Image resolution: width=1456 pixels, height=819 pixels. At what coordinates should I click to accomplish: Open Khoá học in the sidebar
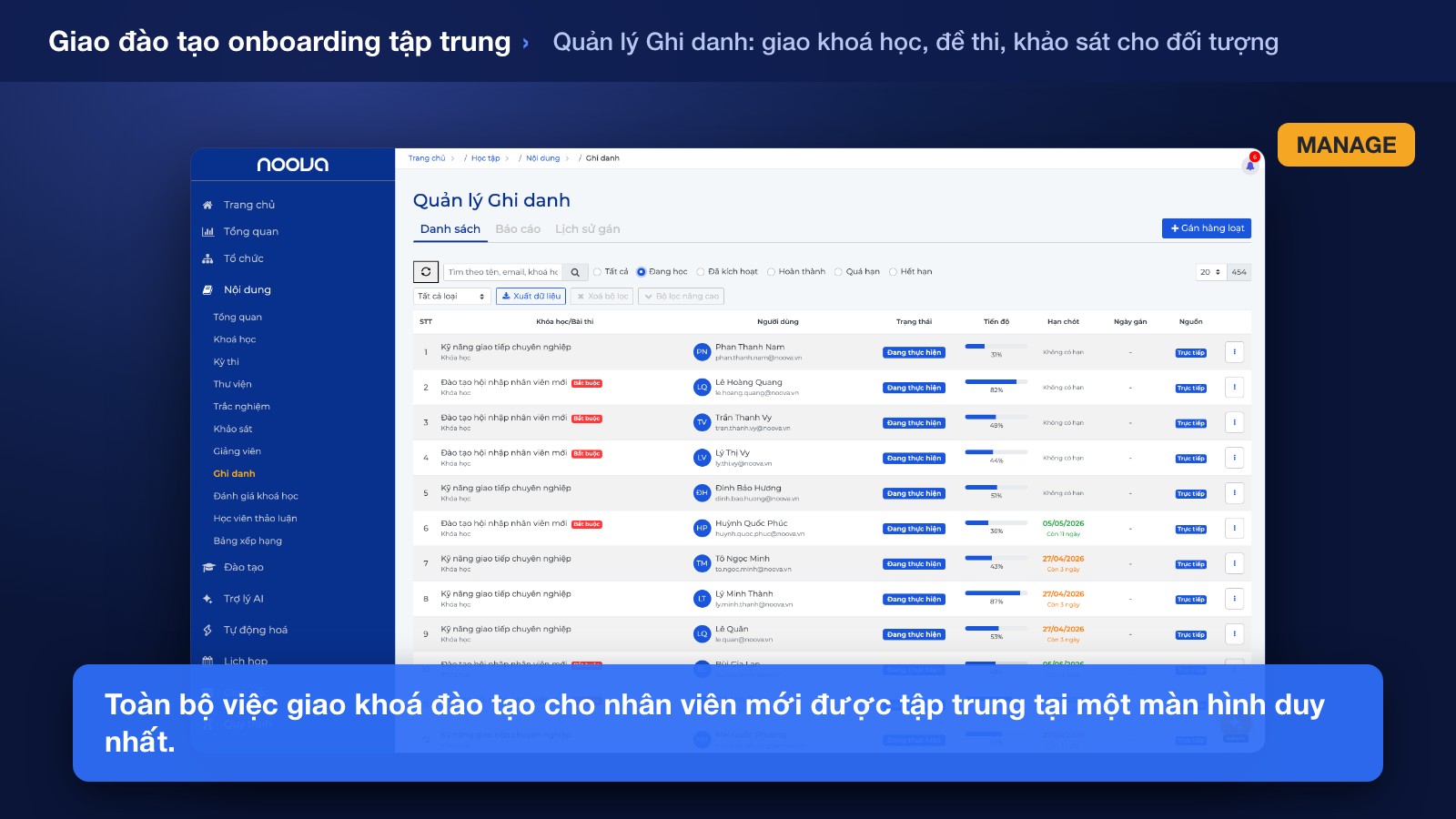coord(235,339)
